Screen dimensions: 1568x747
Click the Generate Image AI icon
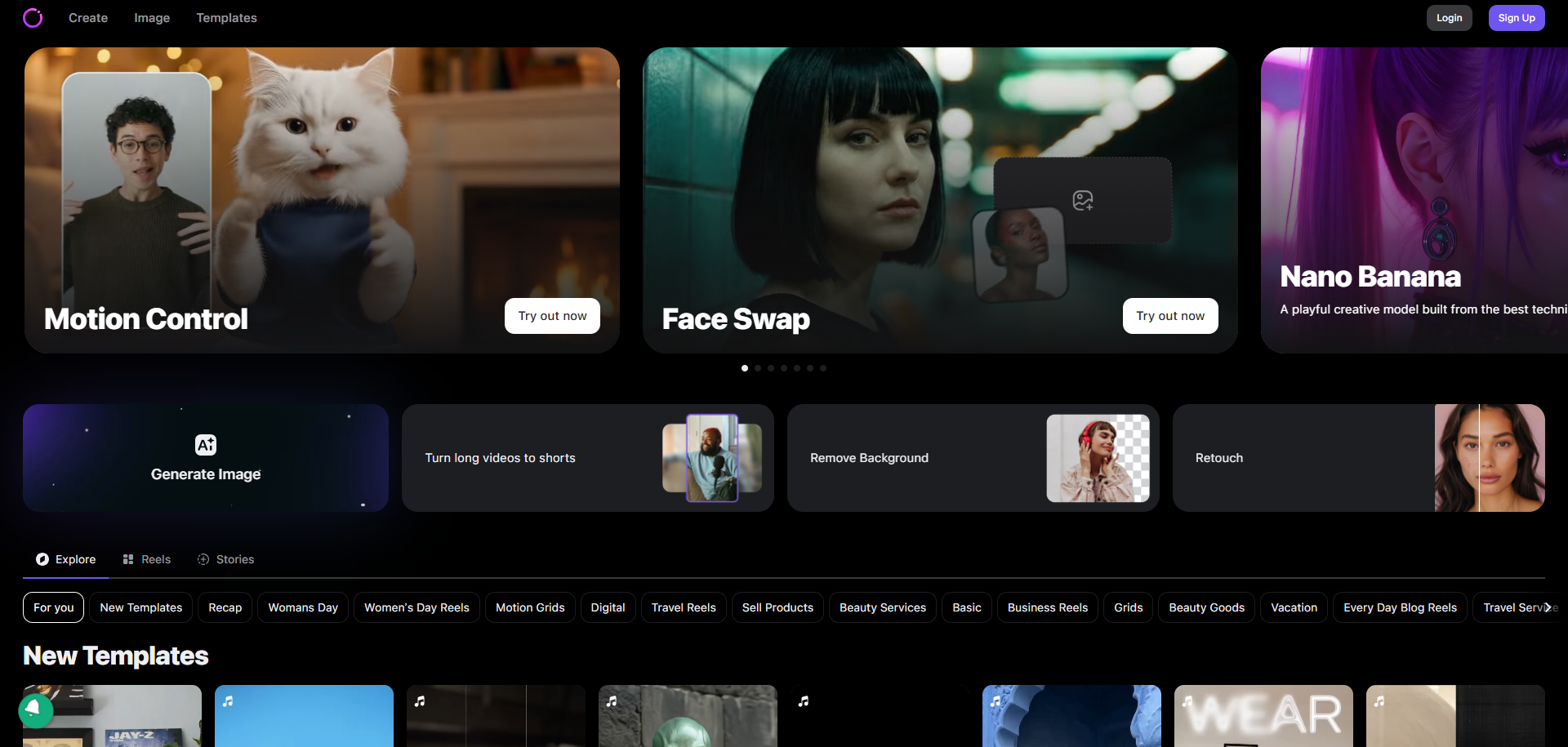coord(206,445)
